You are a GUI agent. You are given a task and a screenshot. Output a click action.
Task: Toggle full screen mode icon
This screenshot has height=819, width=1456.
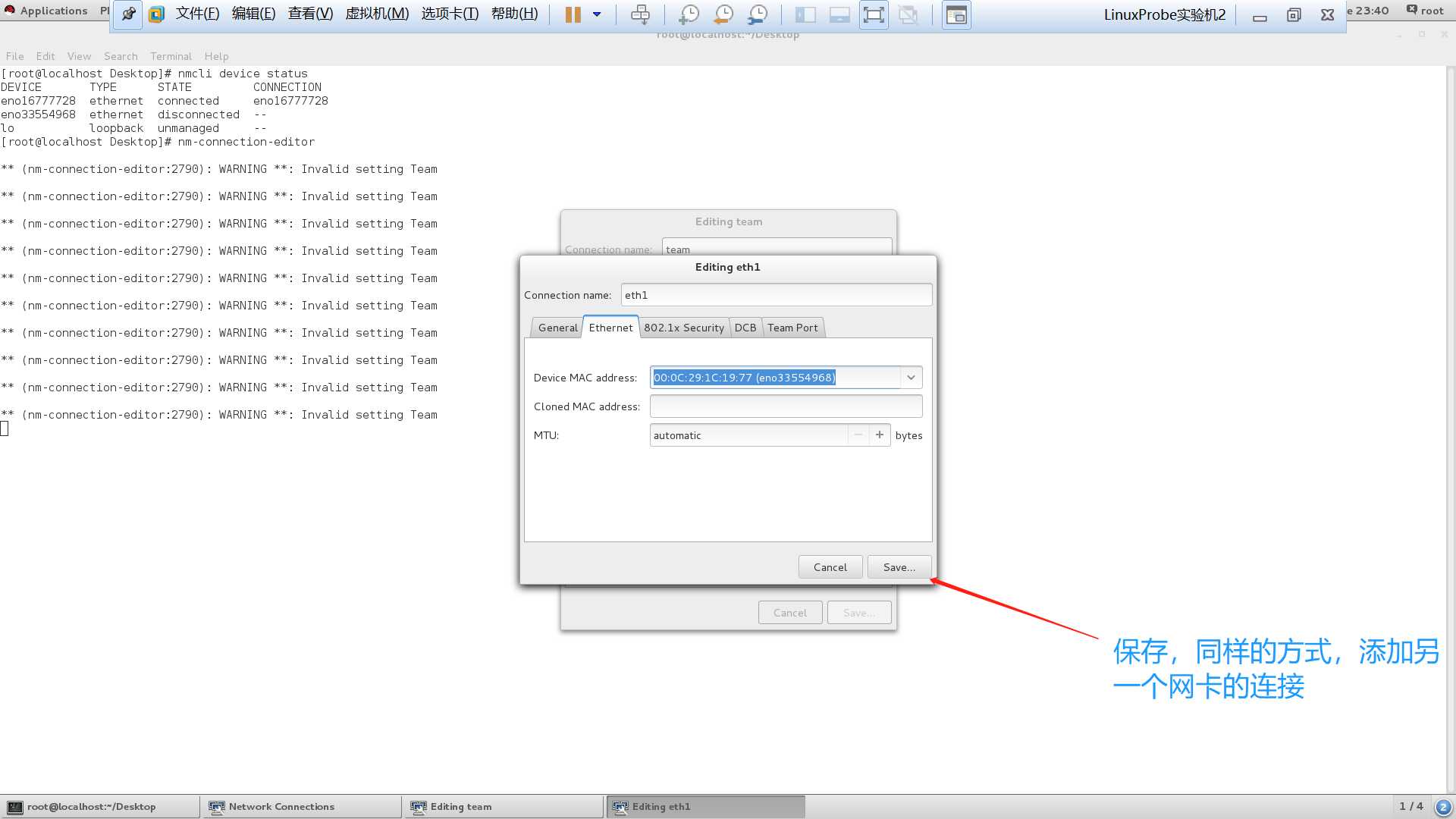[x=874, y=14]
